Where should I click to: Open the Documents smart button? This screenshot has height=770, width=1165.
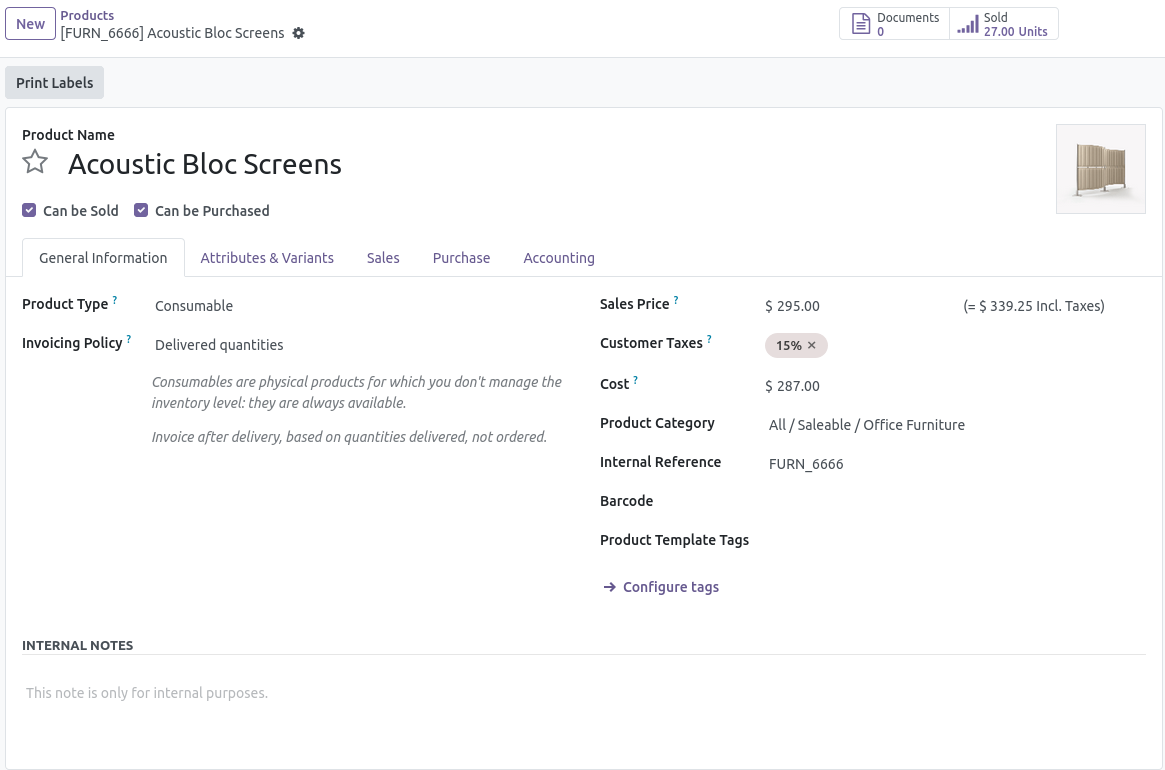894,24
